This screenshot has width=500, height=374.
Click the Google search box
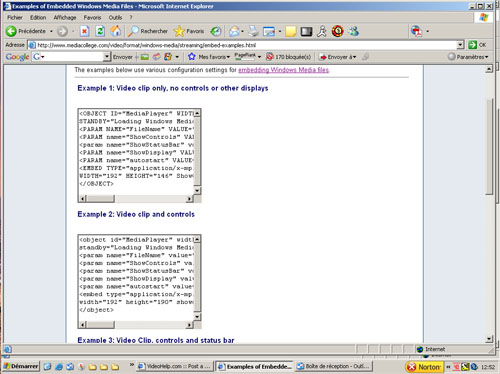coord(72,57)
